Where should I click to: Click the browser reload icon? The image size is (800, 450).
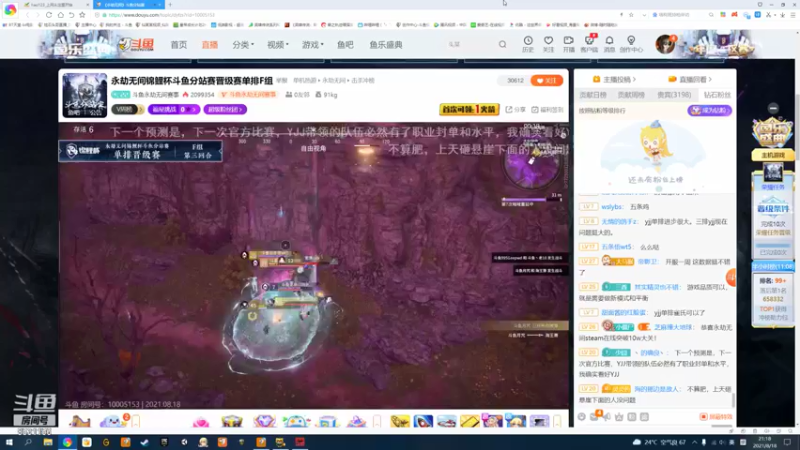tap(48, 15)
